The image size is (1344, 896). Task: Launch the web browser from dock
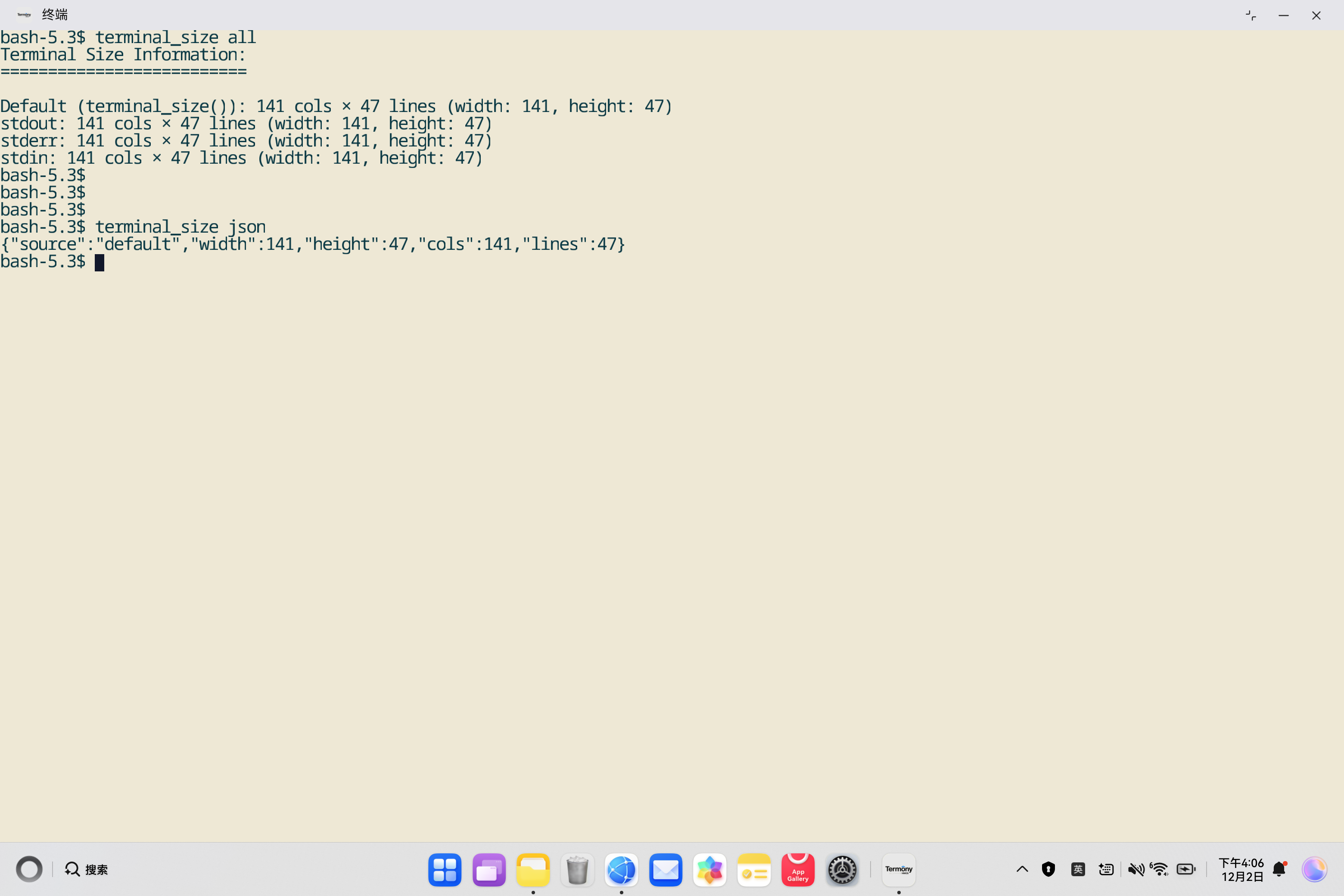point(621,870)
